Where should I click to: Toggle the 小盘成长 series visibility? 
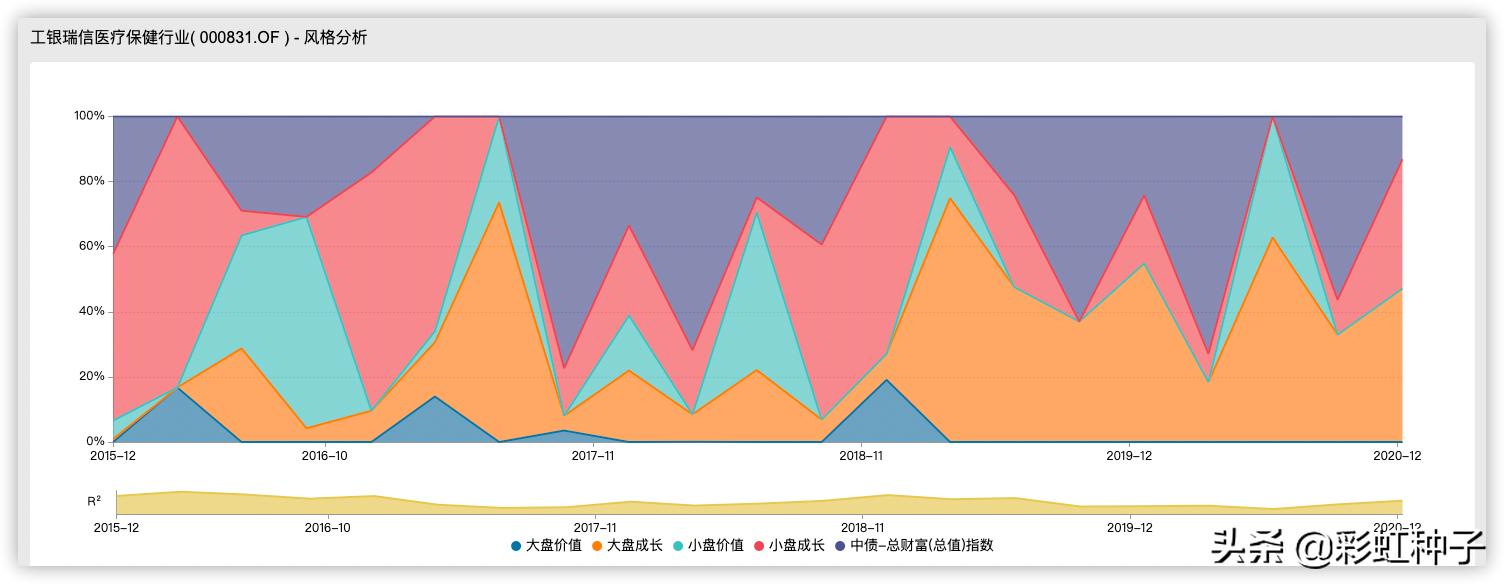785,544
